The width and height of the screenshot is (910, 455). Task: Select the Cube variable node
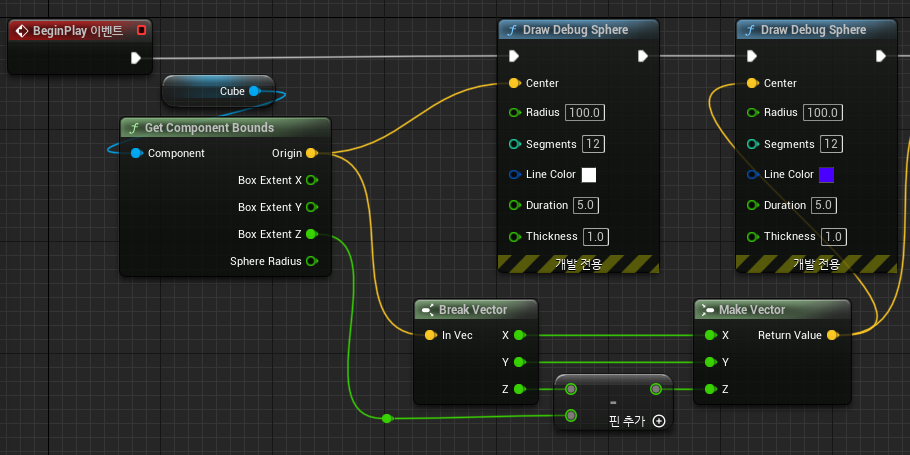click(219, 91)
